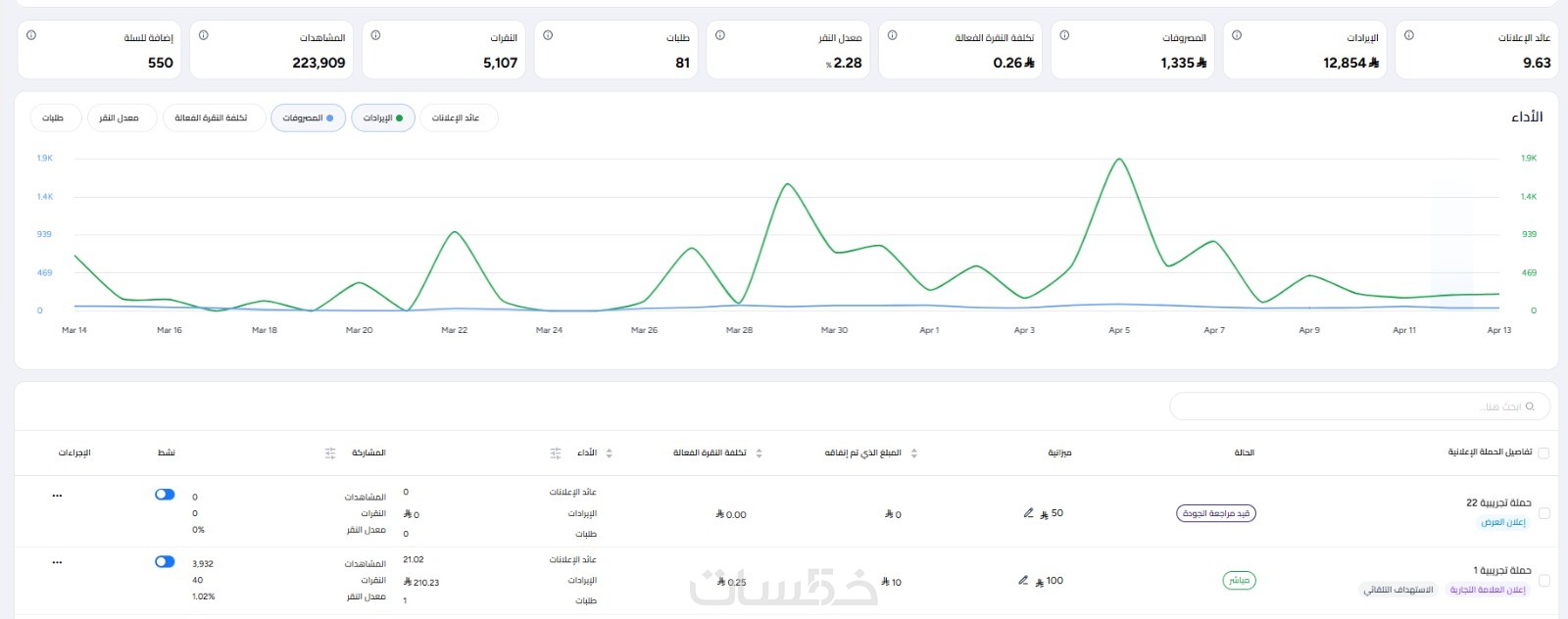Image resolution: width=1568 pixels, height=619 pixels.
Task: Click the 223,909 views value
Action: (x=318, y=63)
